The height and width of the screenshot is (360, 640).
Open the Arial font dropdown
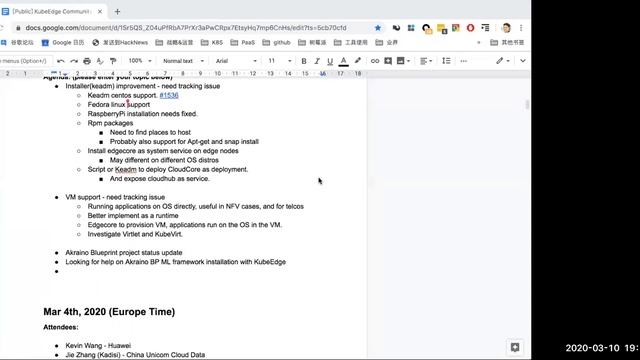pyautogui.click(x=236, y=61)
